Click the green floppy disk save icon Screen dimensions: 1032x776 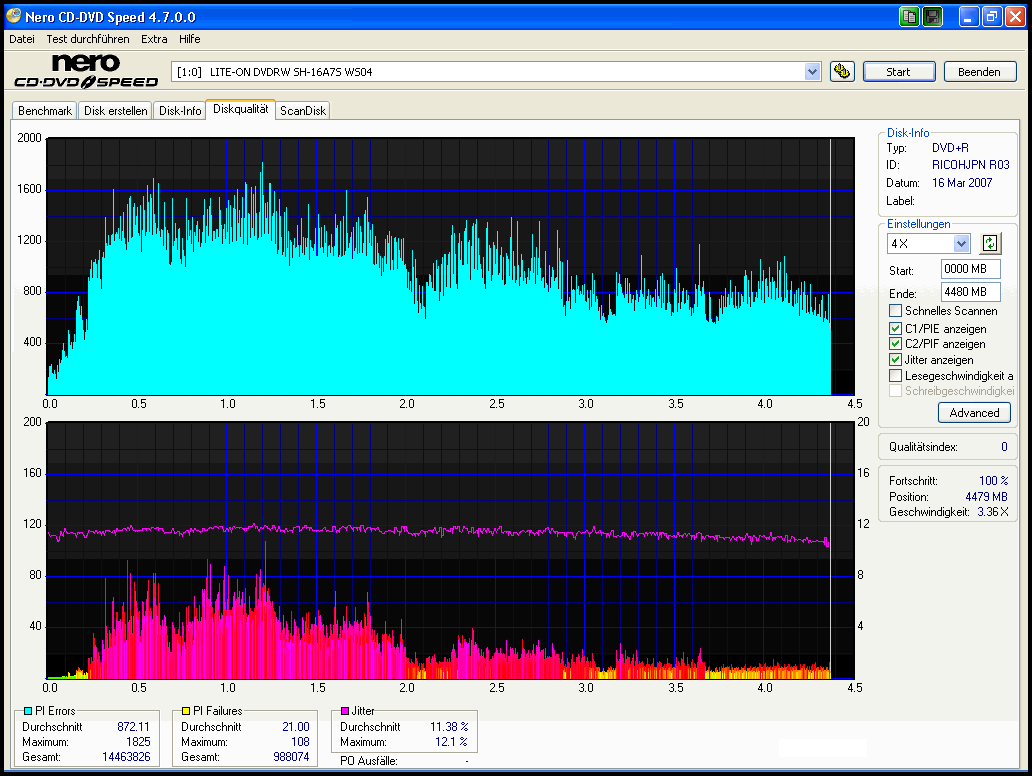click(932, 16)
